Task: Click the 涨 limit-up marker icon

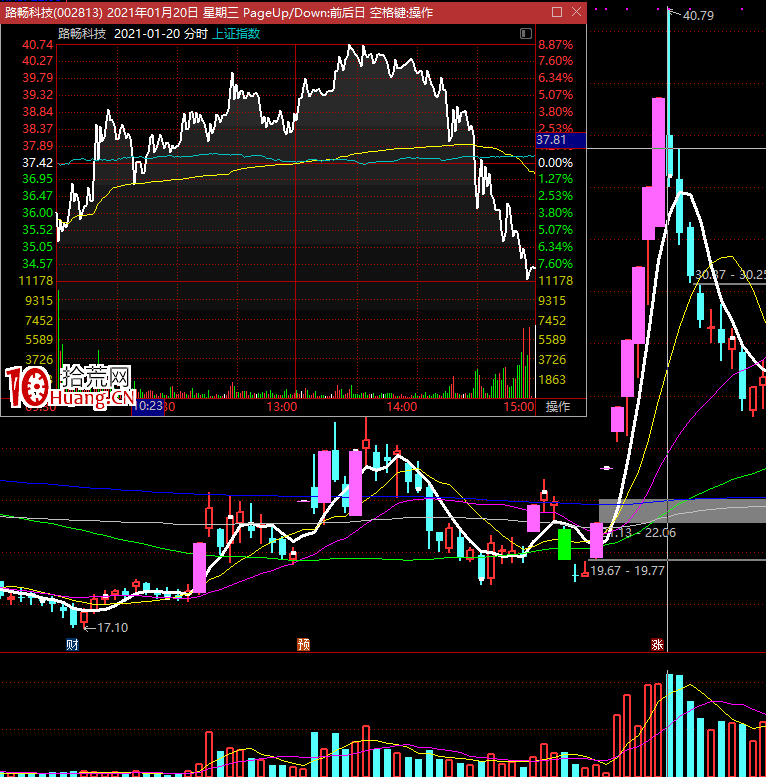Action: click(657, 644)
